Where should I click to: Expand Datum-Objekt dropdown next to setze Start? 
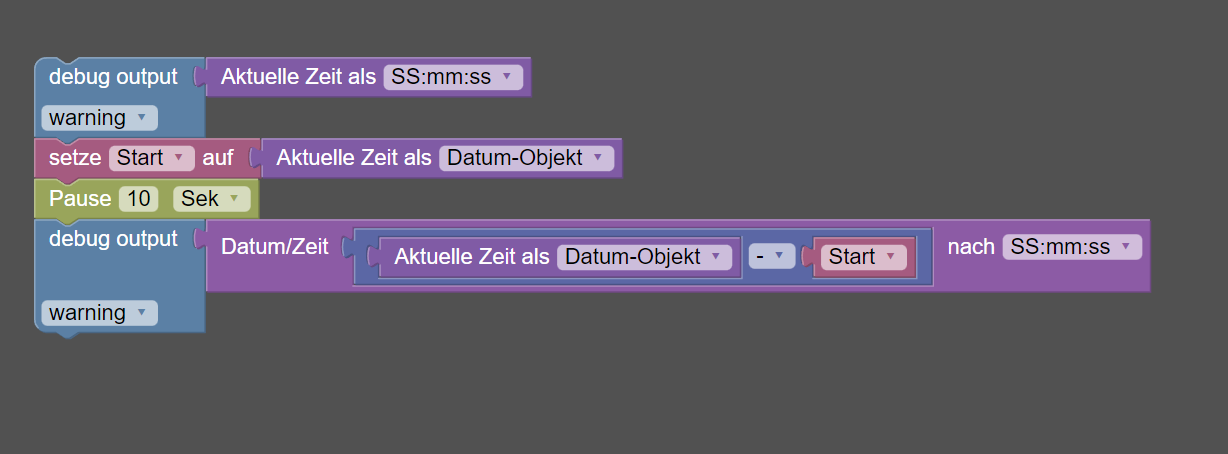[x=526, y=158]
